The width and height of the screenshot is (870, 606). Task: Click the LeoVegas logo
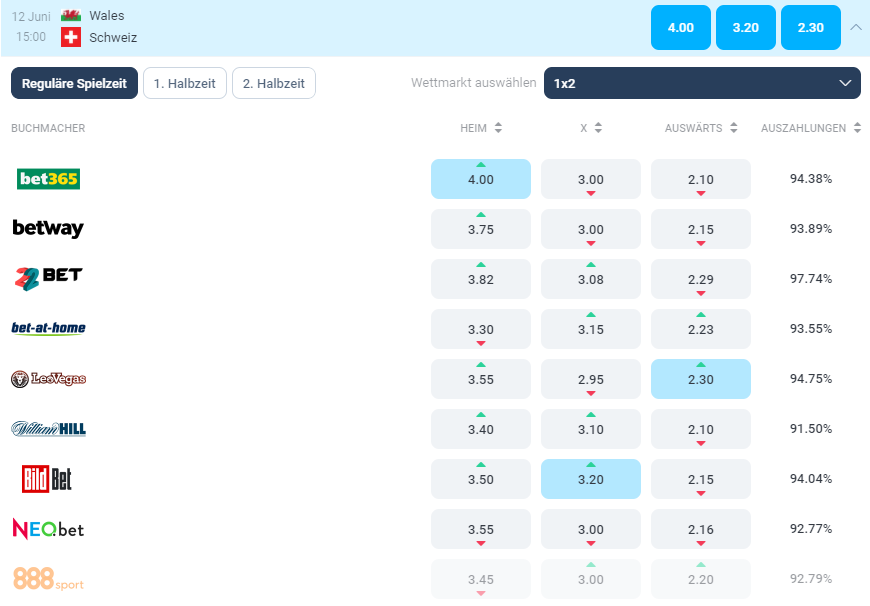click(x=48, y=379)
